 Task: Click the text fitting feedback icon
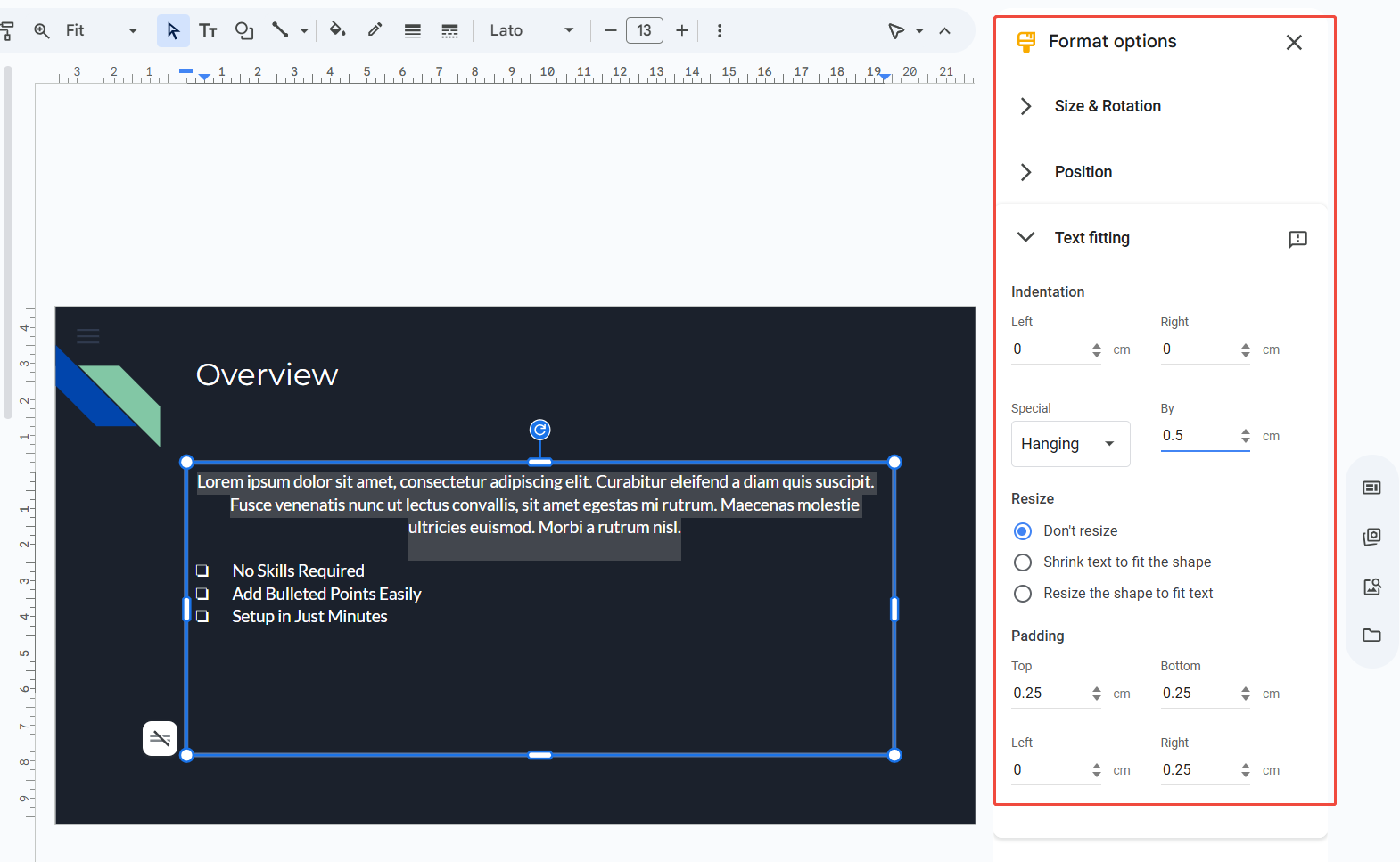pyautogui.click(x=1297, y=239)
